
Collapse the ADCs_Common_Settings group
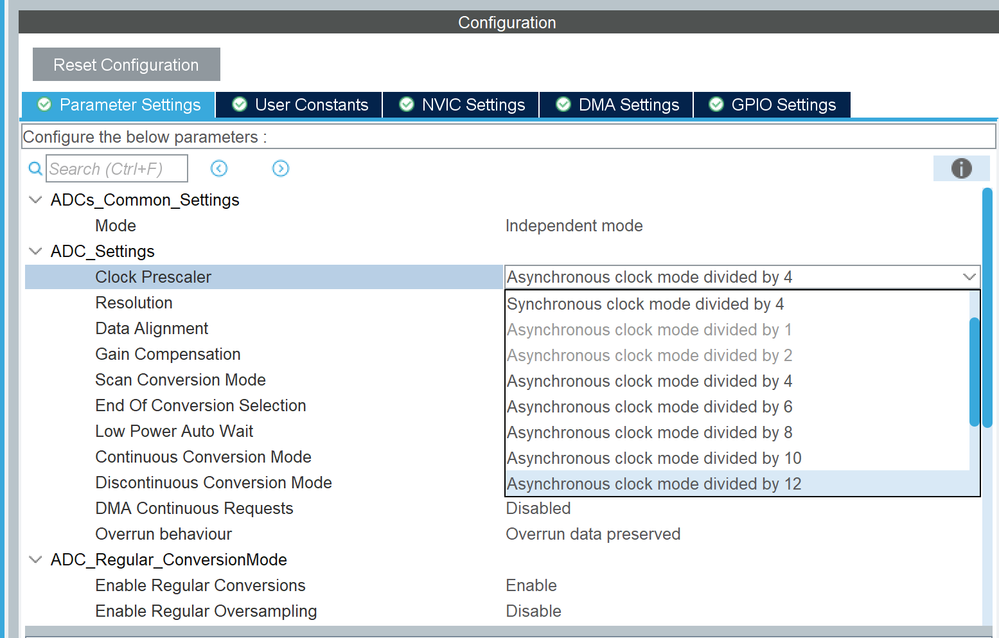click(x=36, y=200)
